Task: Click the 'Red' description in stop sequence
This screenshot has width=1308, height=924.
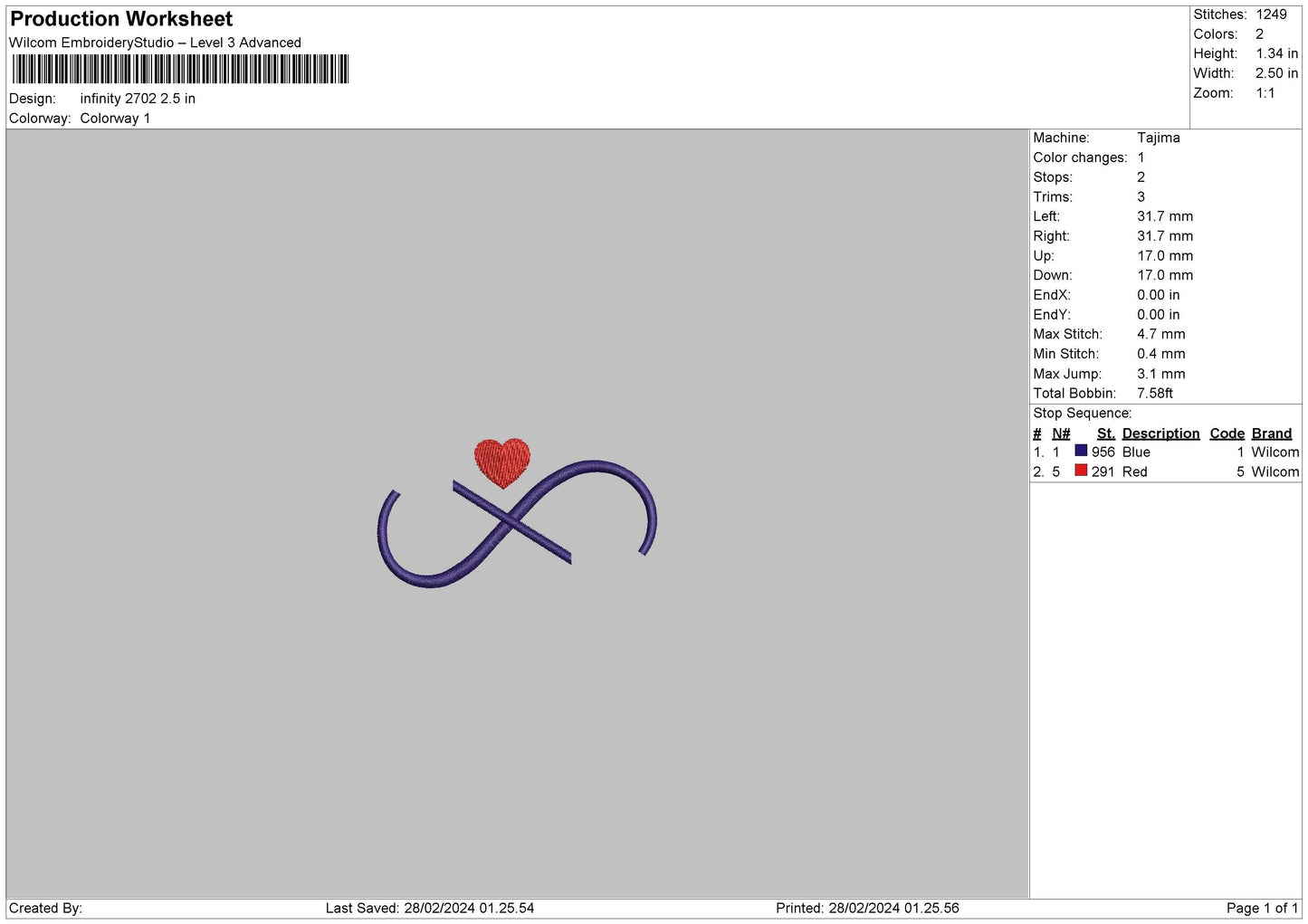Action: [1134, 472]
